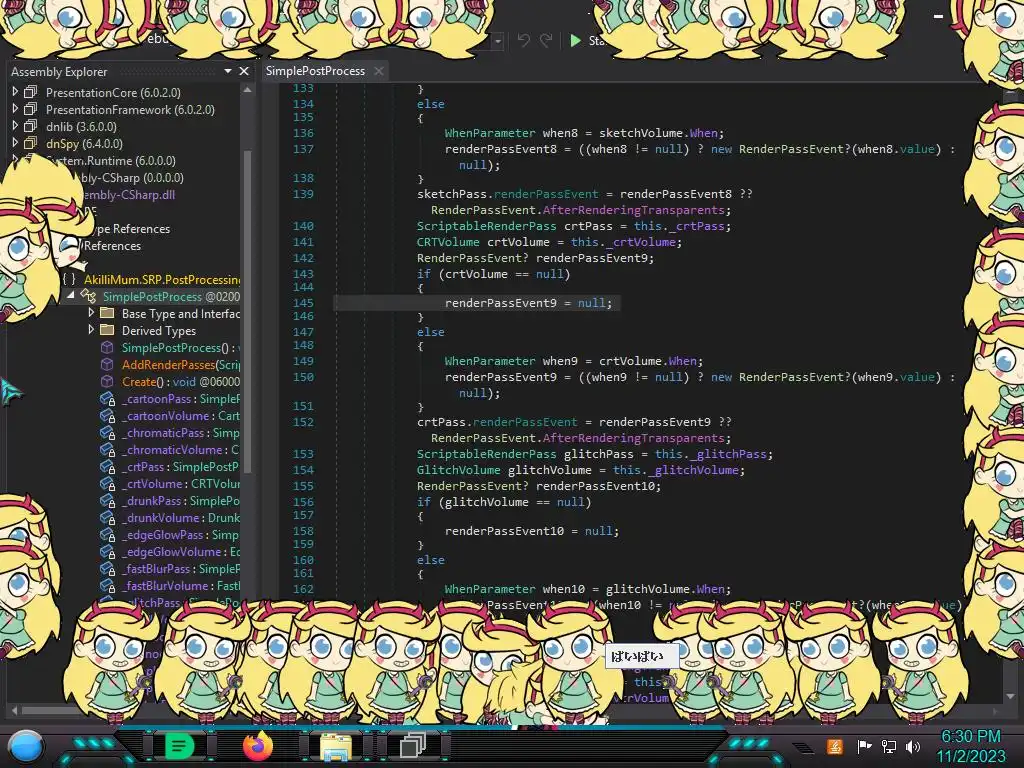Click the AkilliMum namespace braces icon
This screenshot has height=768, width=1024.
point(69,279)
